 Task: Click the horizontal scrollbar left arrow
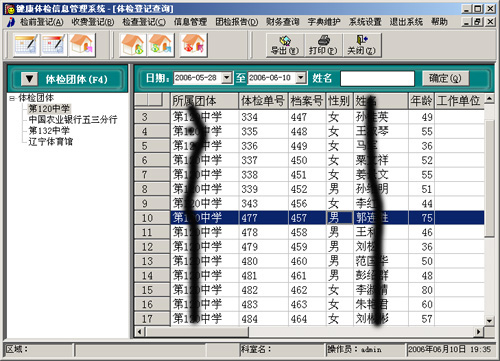139,332
